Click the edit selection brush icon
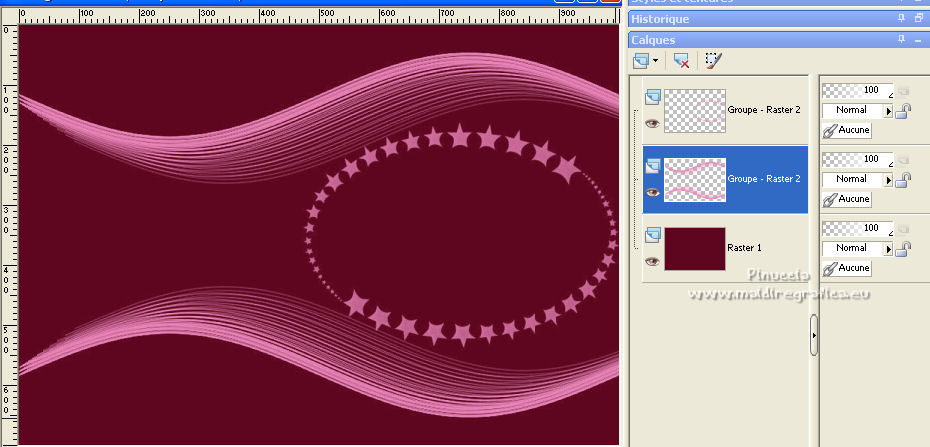 (714, 60)
